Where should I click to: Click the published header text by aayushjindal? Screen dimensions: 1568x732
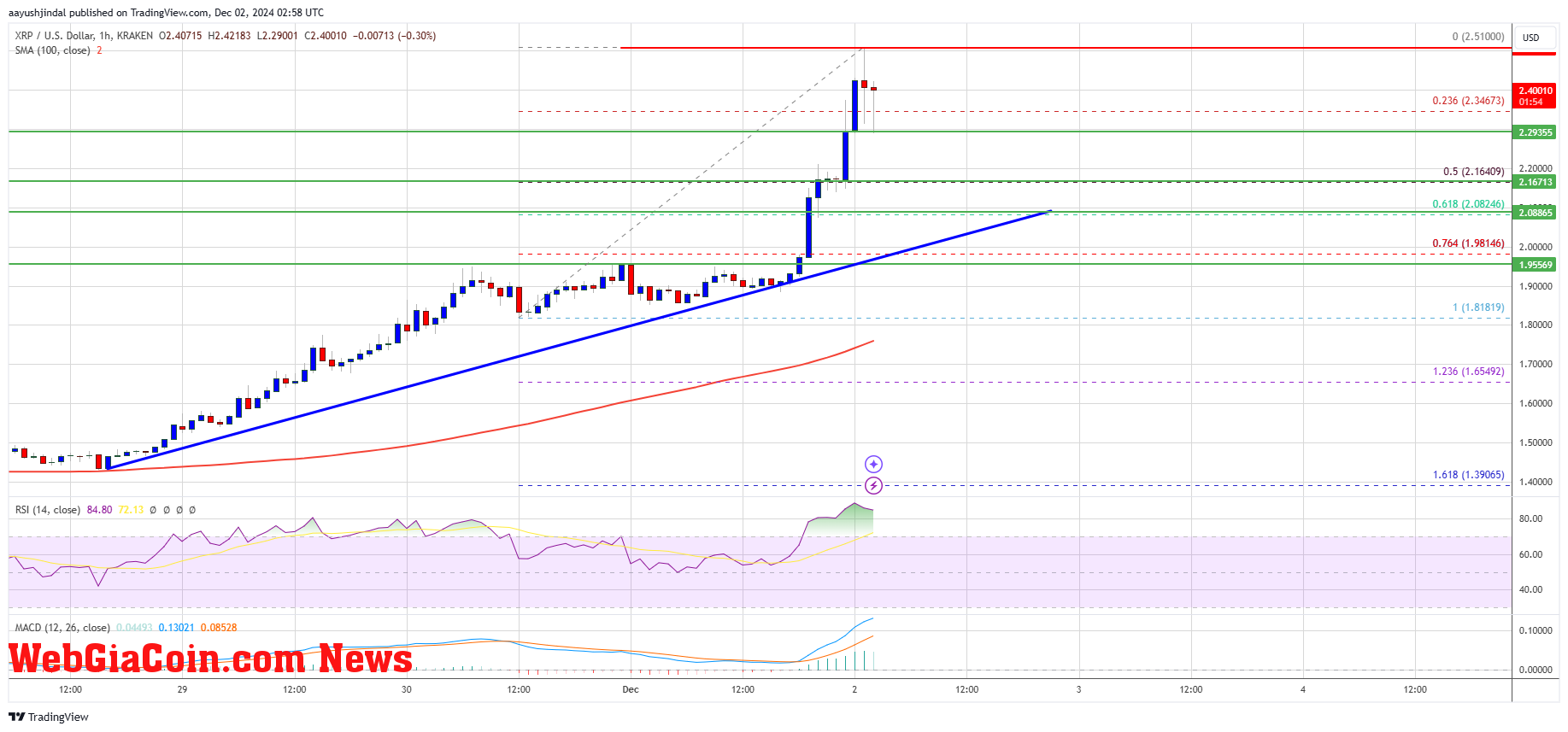[166, 13]
